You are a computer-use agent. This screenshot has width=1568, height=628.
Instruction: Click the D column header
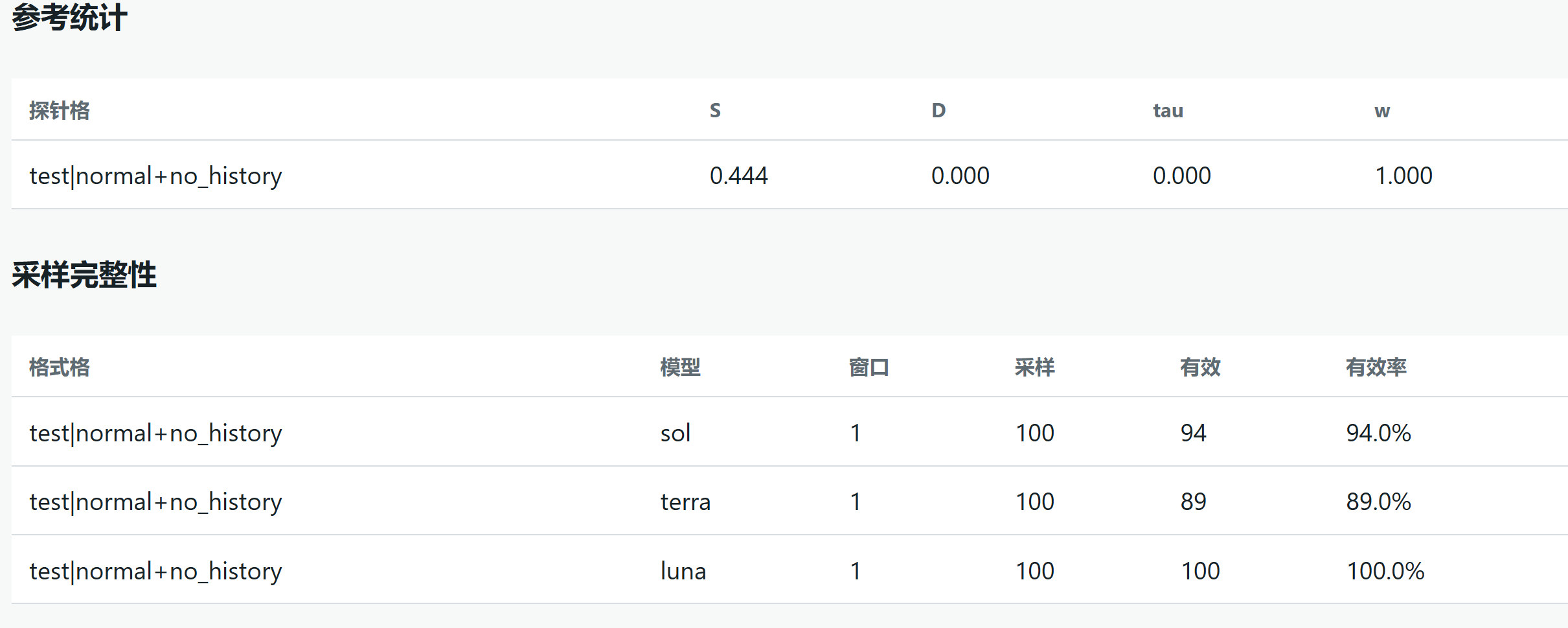938,111
